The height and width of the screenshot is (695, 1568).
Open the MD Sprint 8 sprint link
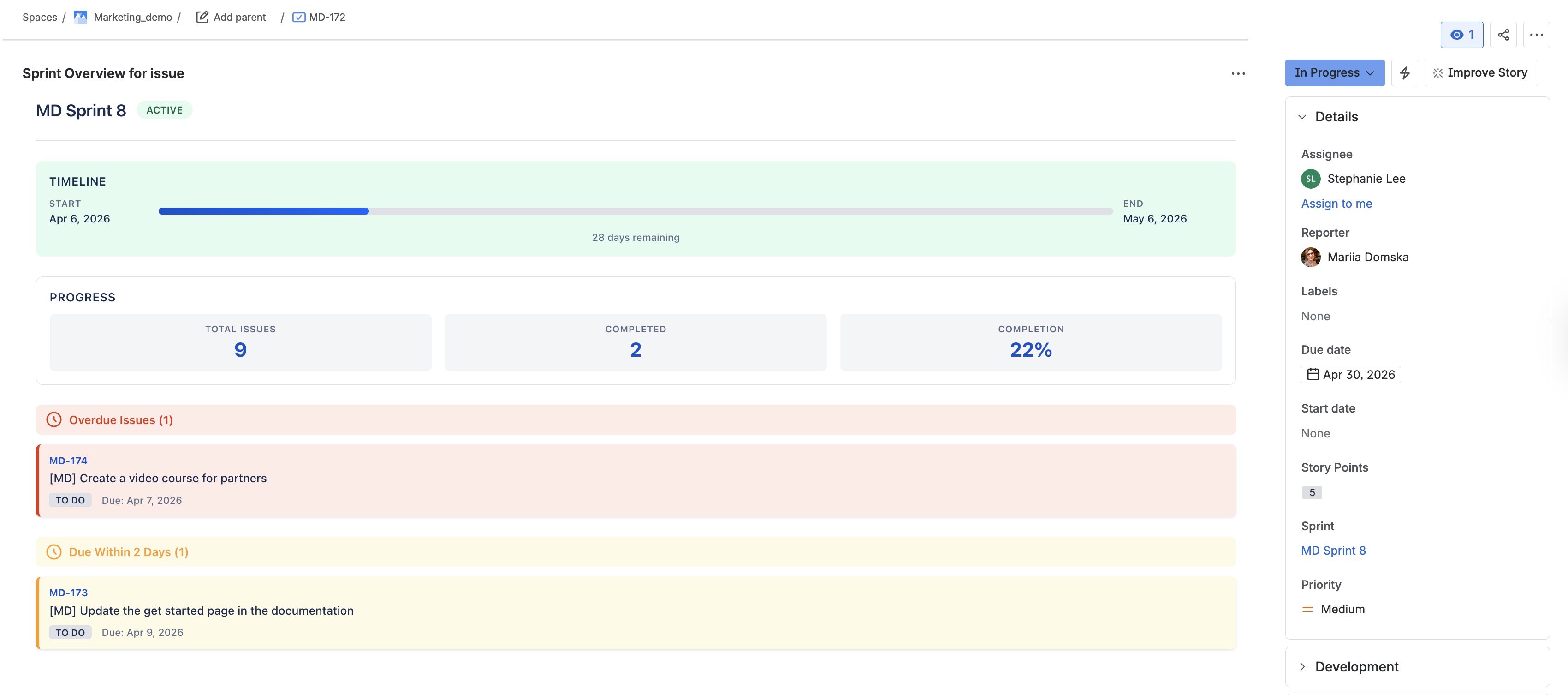pyautogui.click(x=1333, y=551)
